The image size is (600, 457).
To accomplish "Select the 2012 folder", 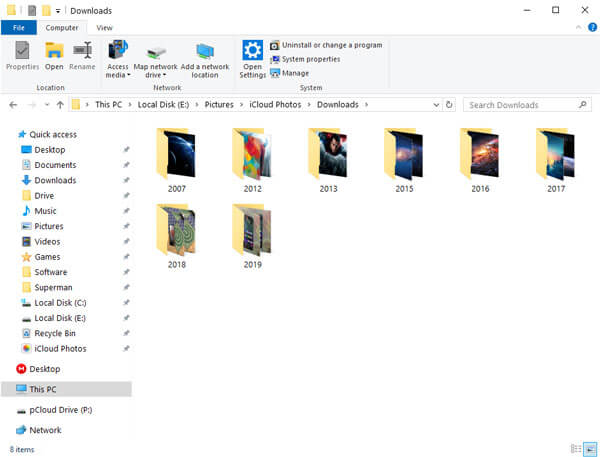I will 252,161.
